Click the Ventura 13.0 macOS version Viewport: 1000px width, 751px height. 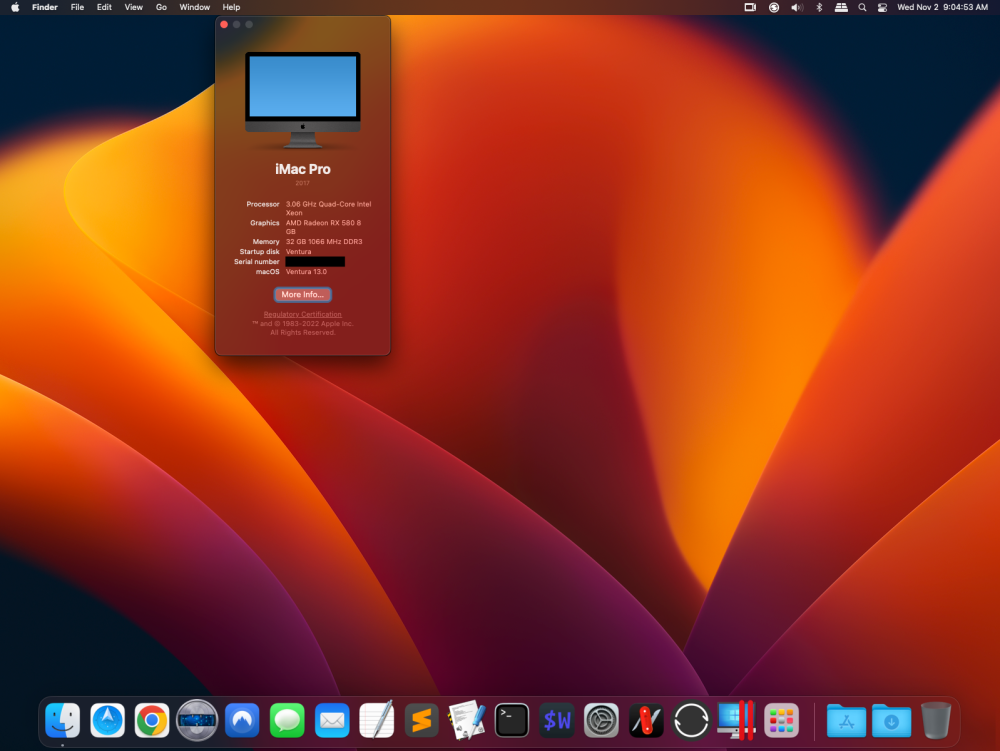click(306, 272)
